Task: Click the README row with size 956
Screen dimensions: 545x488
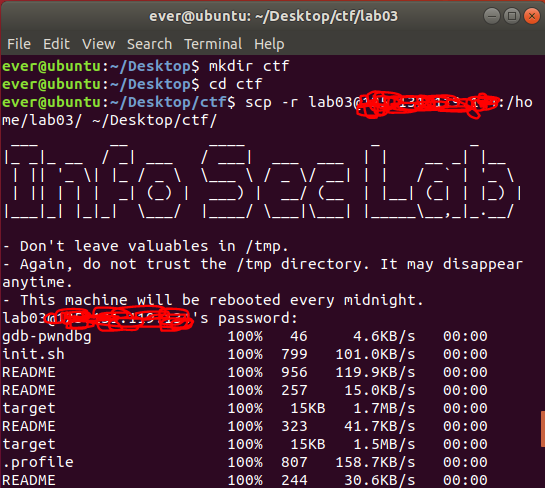Action: pos(245,373)
